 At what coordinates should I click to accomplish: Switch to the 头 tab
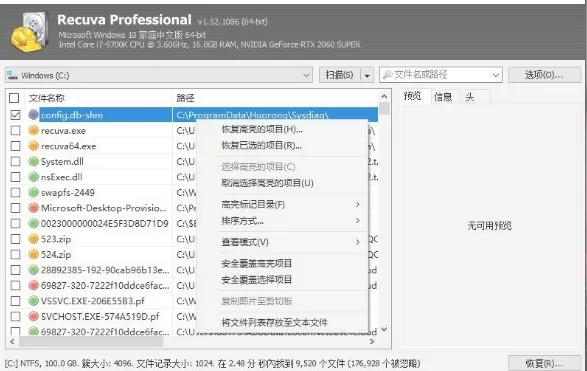point(470,97)
